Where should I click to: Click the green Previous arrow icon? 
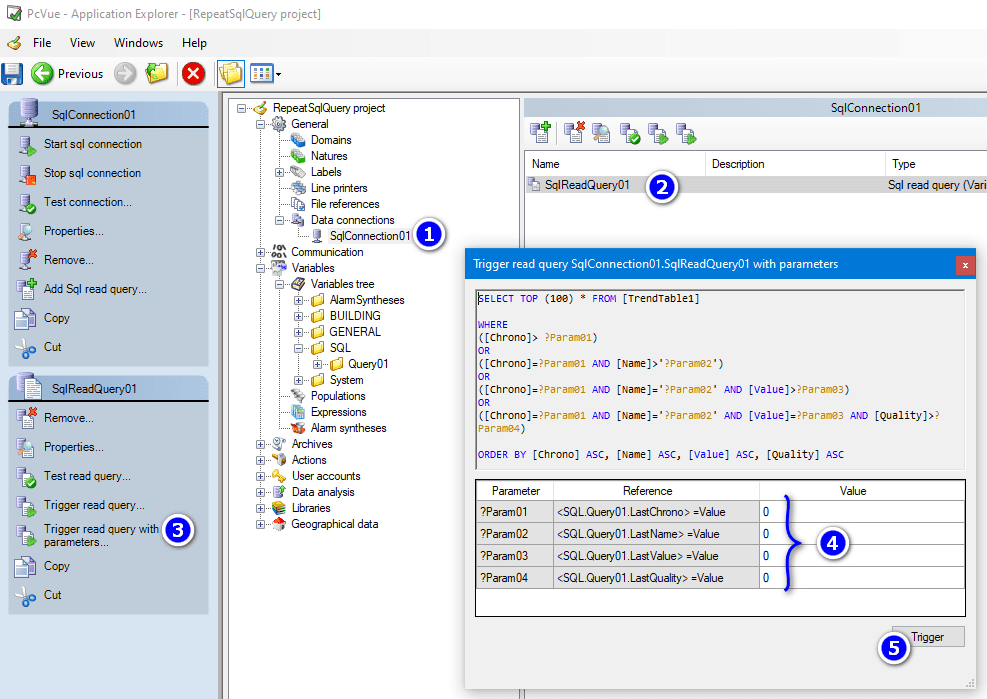coord(42,73)
